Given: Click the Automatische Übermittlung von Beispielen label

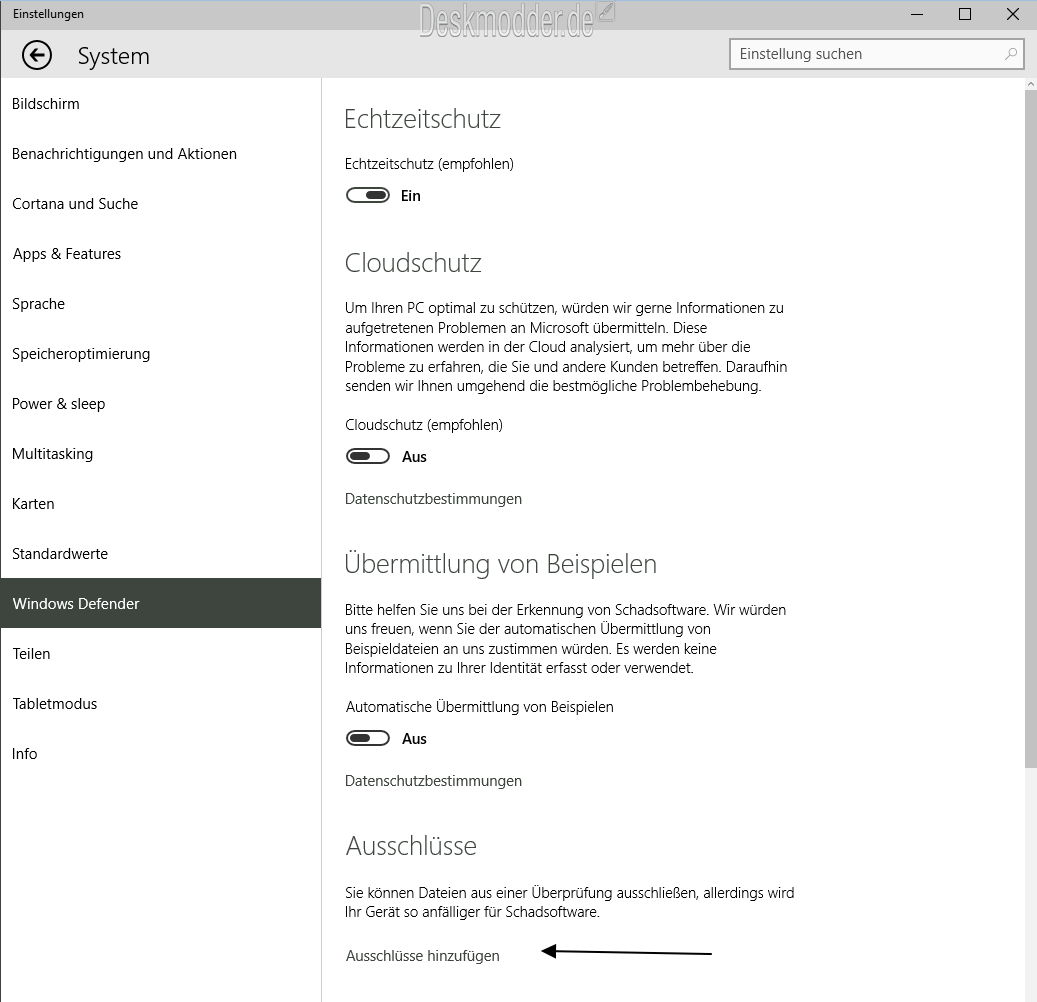Looking at the screenshot, I should point(479,707).
